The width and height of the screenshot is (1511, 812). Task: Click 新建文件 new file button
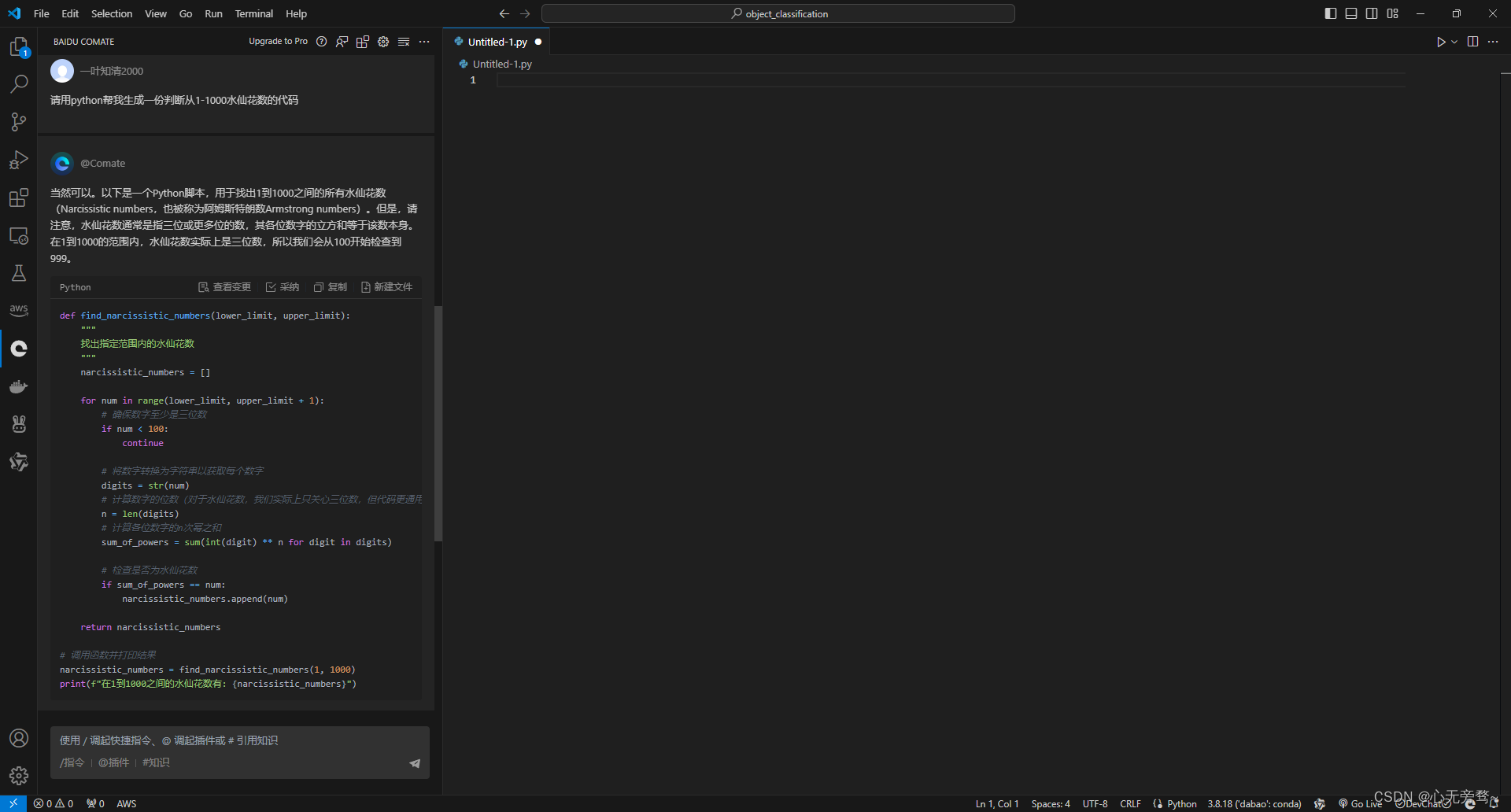pyautogui.click(x=386, y=287)
